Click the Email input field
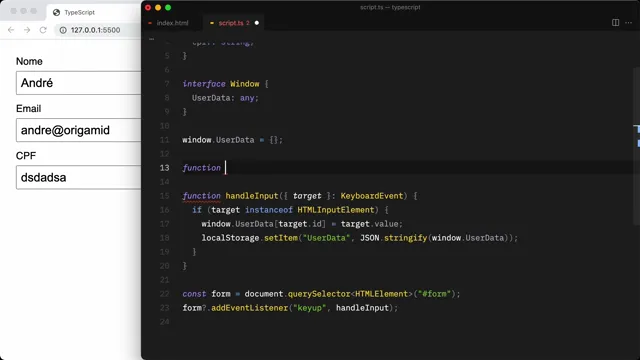 [x=78, y=130]
